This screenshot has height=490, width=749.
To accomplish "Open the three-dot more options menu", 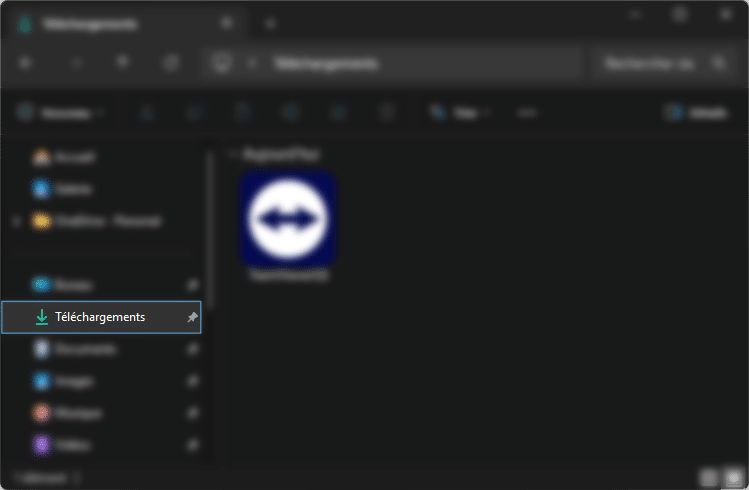I will 527,113.
